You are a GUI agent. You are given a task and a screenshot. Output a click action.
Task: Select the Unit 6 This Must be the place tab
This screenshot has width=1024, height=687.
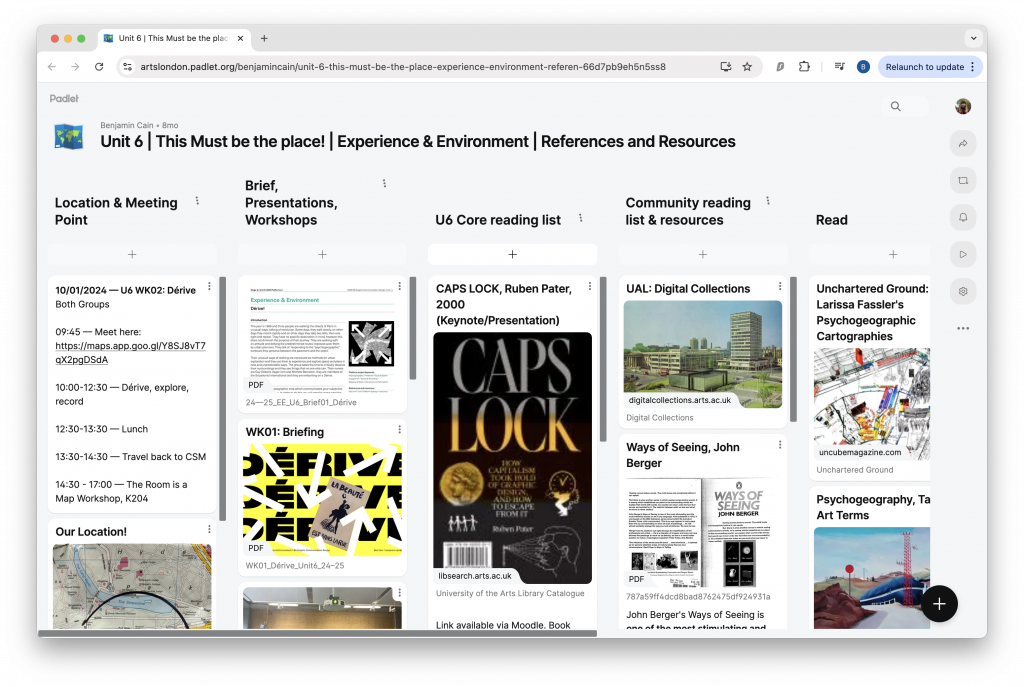(x=172, y=39)
